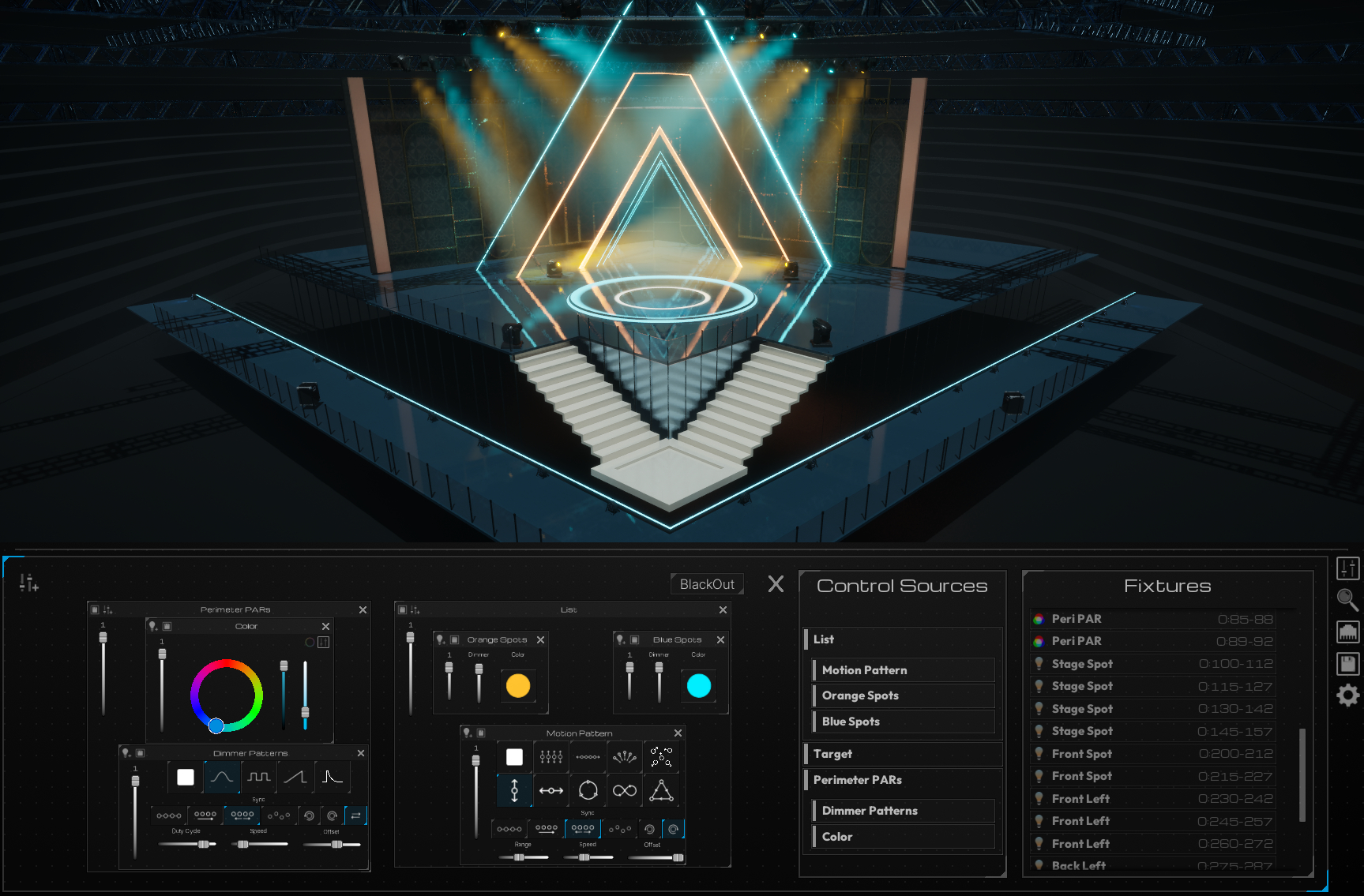Image resolution: width=1364 pixels, height=896 pixels.
Task: Click the magnifier search icon in the right sidebar
Action: click(x=1348, y=600)
